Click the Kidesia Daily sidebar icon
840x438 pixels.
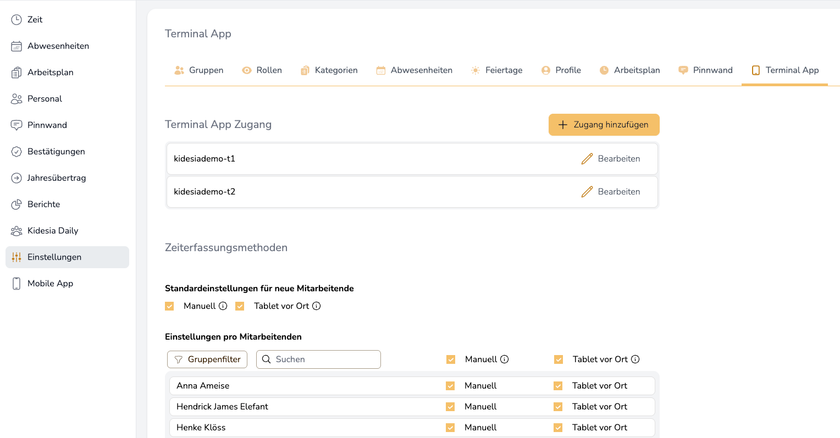point(17,231)
